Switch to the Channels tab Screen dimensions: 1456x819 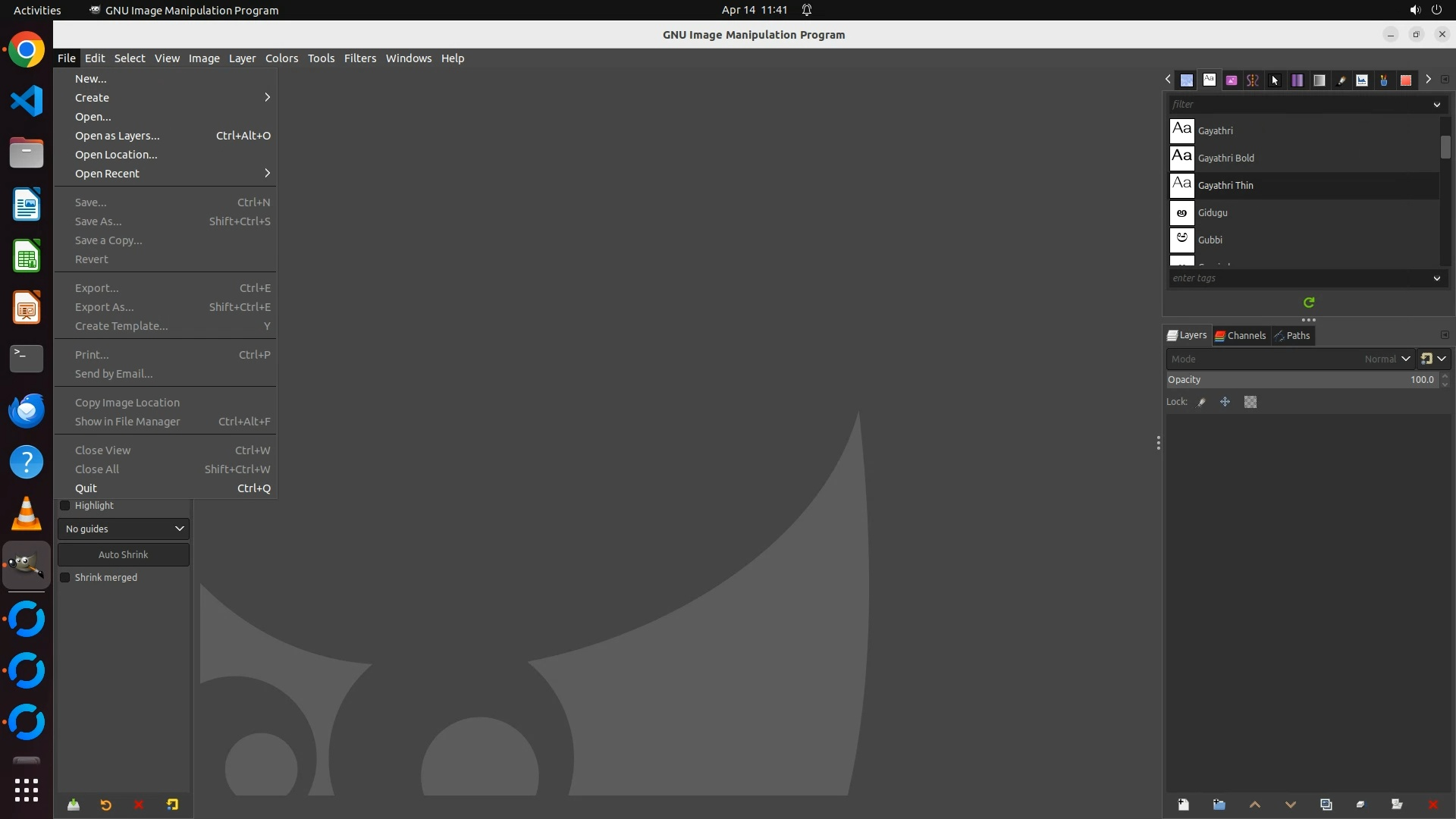(x=1241, y=335)
